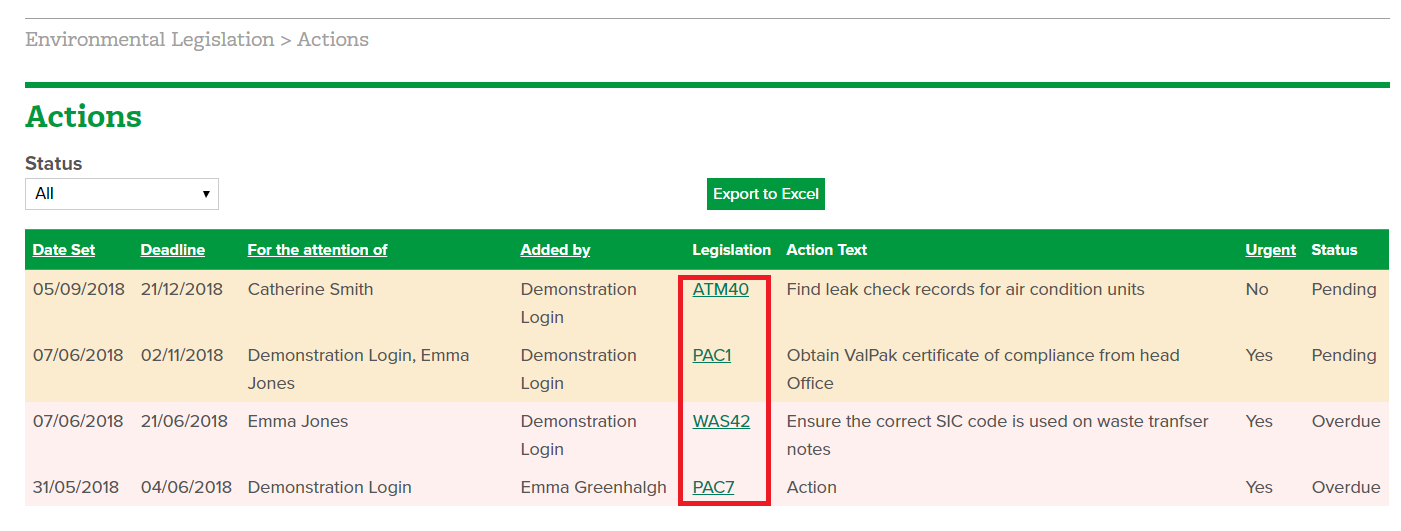Click the SIC code action text

997,435
